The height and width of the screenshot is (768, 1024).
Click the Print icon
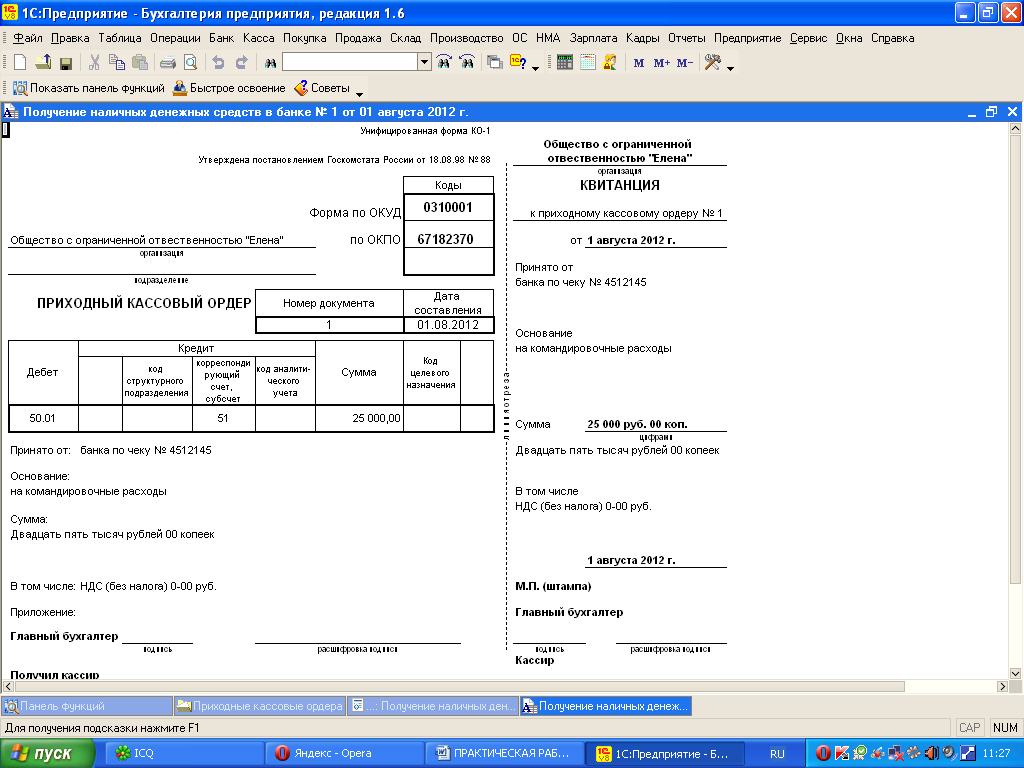pos(168,63)
